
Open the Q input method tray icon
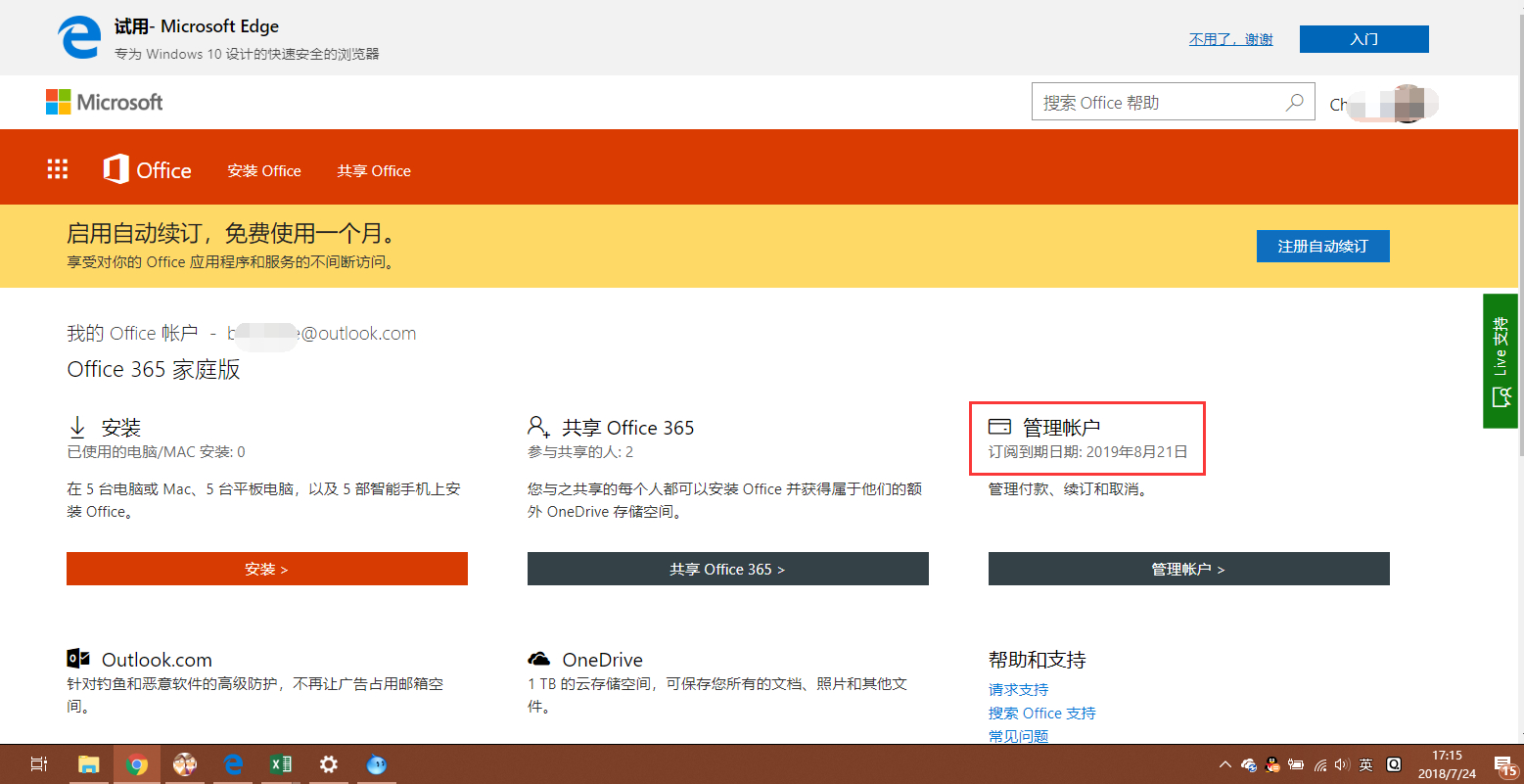1394,764
